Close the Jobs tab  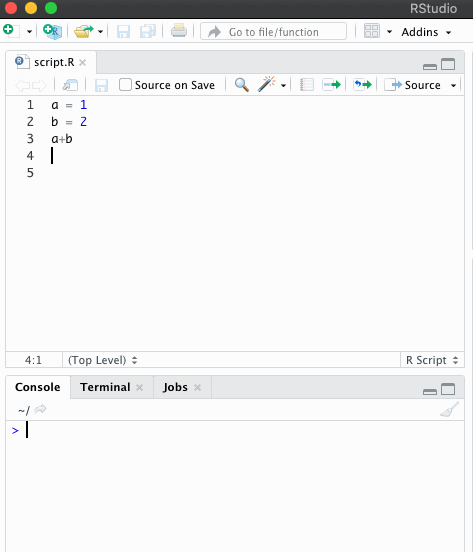pos(197,388)
